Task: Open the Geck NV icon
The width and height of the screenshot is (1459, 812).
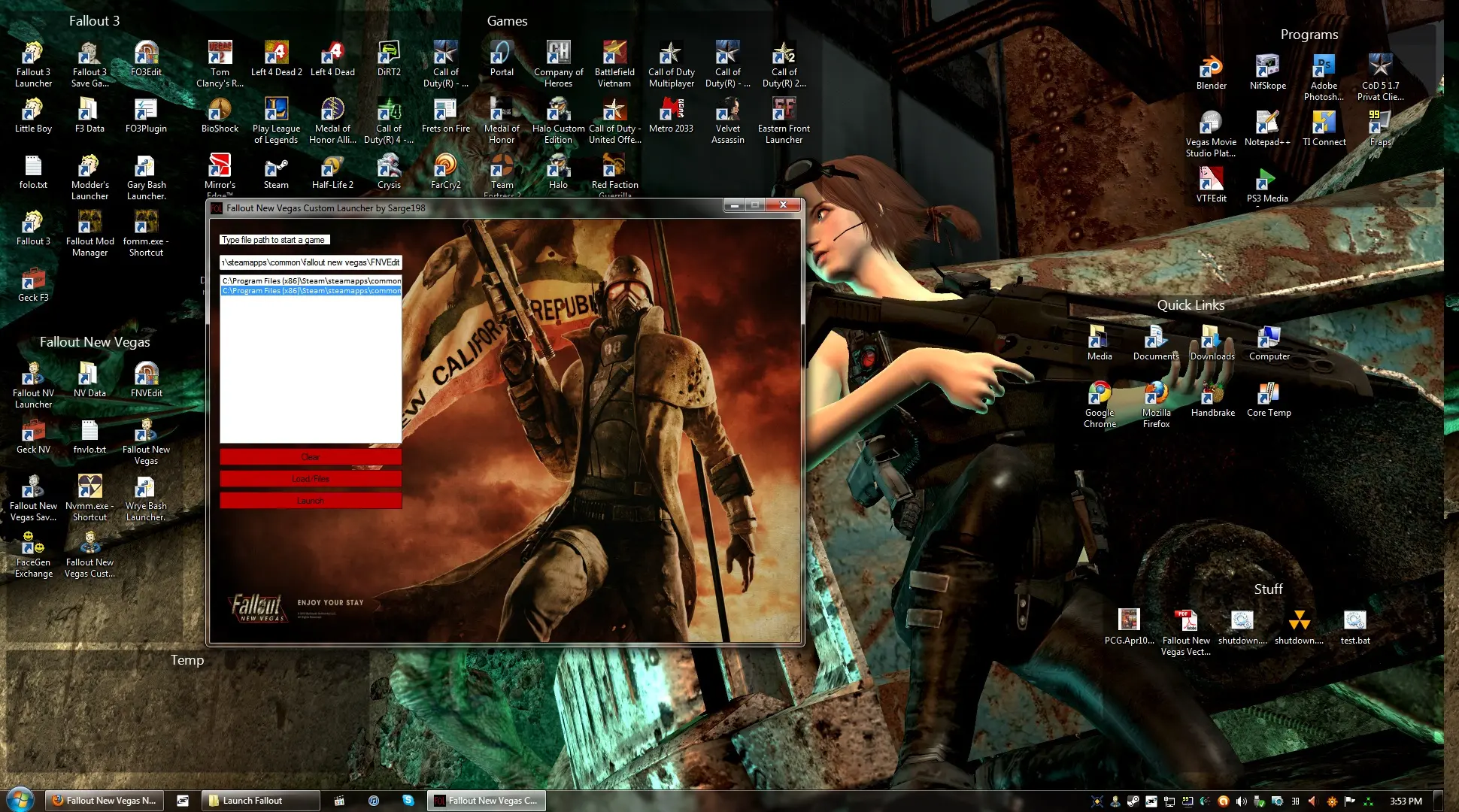Action: coord(33,436)
